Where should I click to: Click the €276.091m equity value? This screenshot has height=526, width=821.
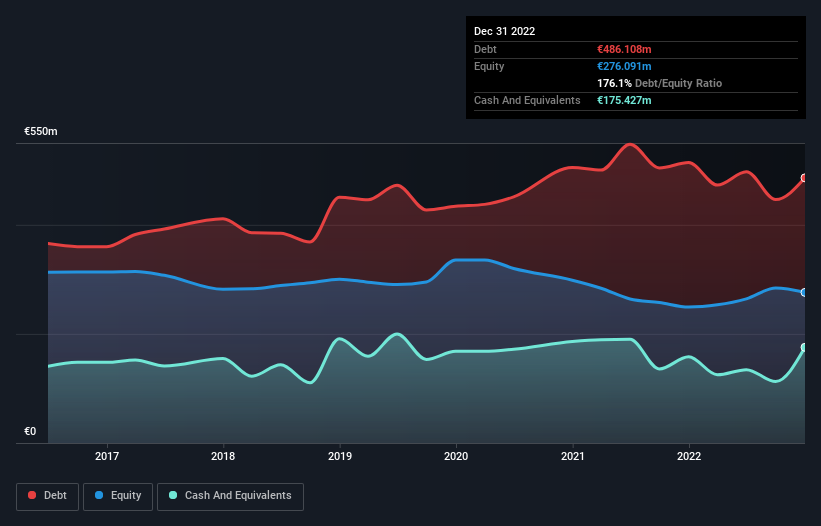pyautogui.click(x=624, y=66)
